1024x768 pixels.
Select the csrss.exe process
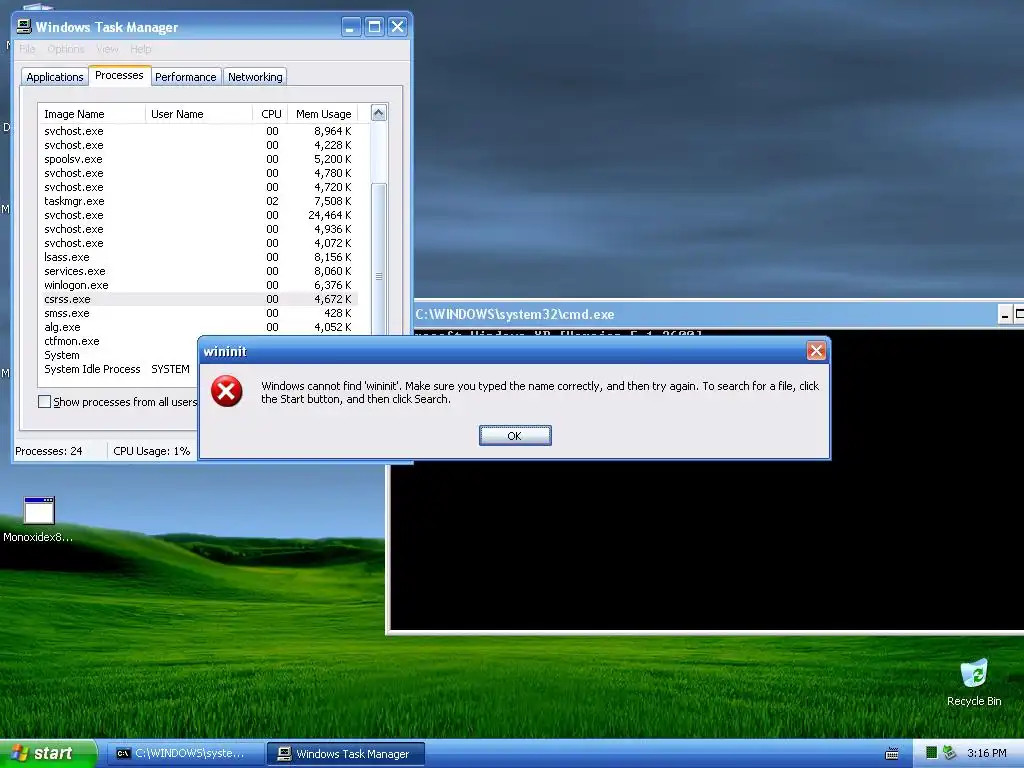click(198, 299)
